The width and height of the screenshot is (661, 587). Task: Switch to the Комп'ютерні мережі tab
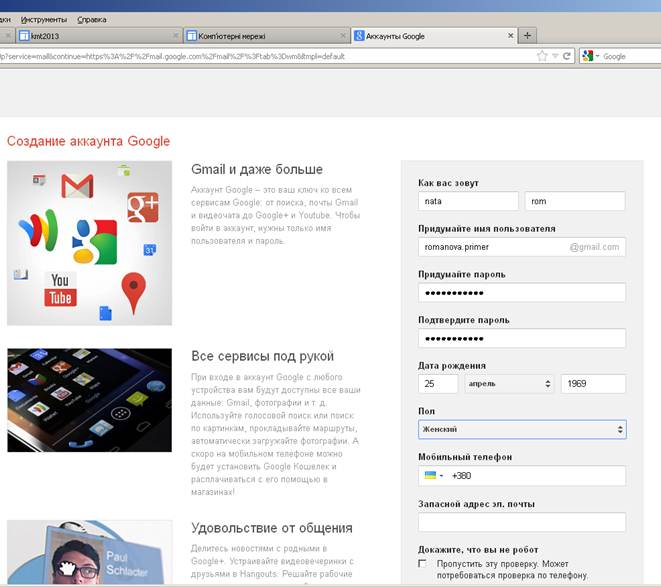[267, 36]
